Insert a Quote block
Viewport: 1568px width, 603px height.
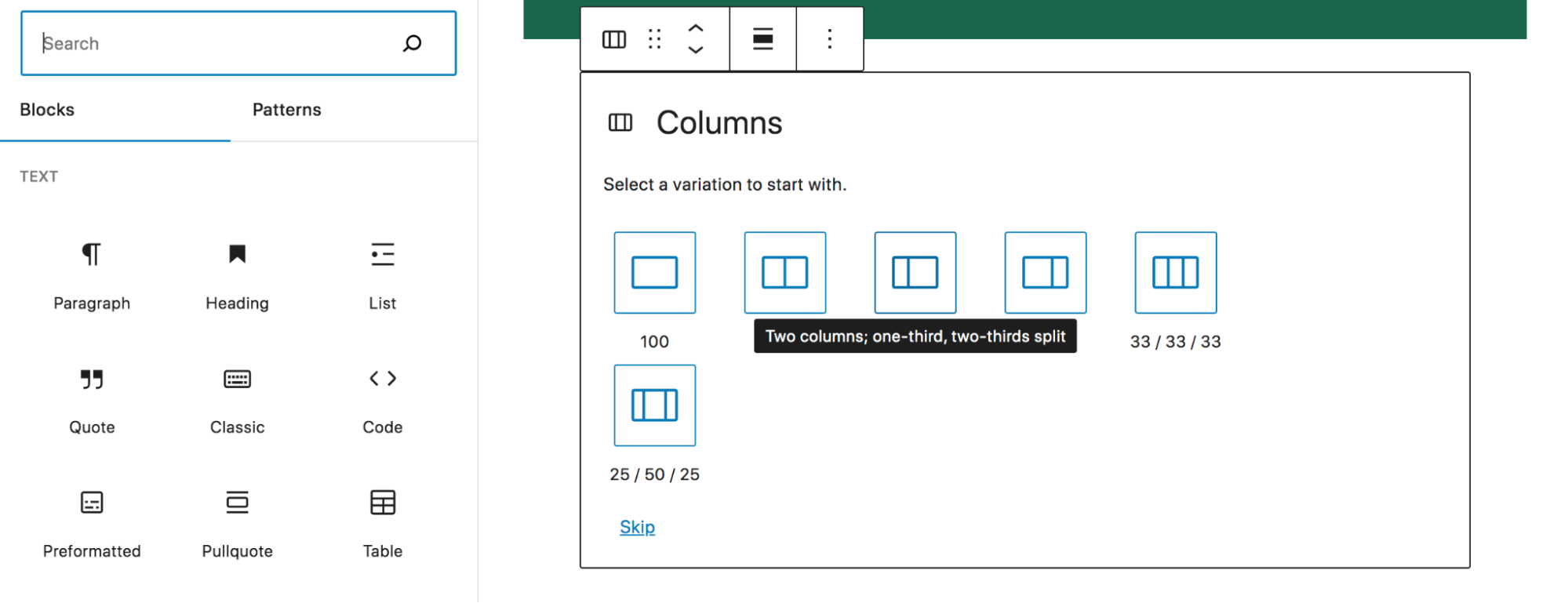(92, 398)
